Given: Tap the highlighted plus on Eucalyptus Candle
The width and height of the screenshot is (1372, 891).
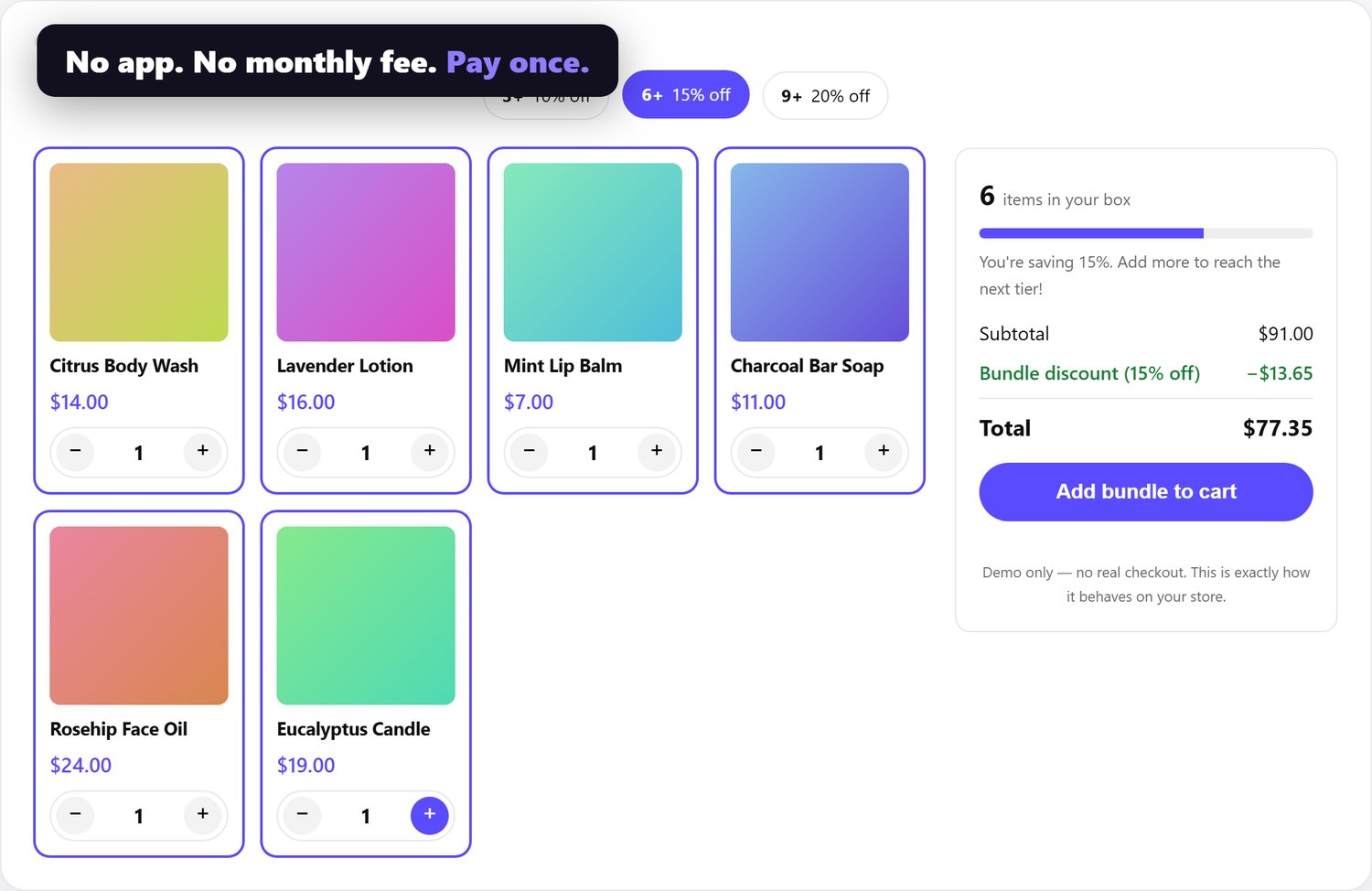Looking at the screenshot, I should coord(429,814).
